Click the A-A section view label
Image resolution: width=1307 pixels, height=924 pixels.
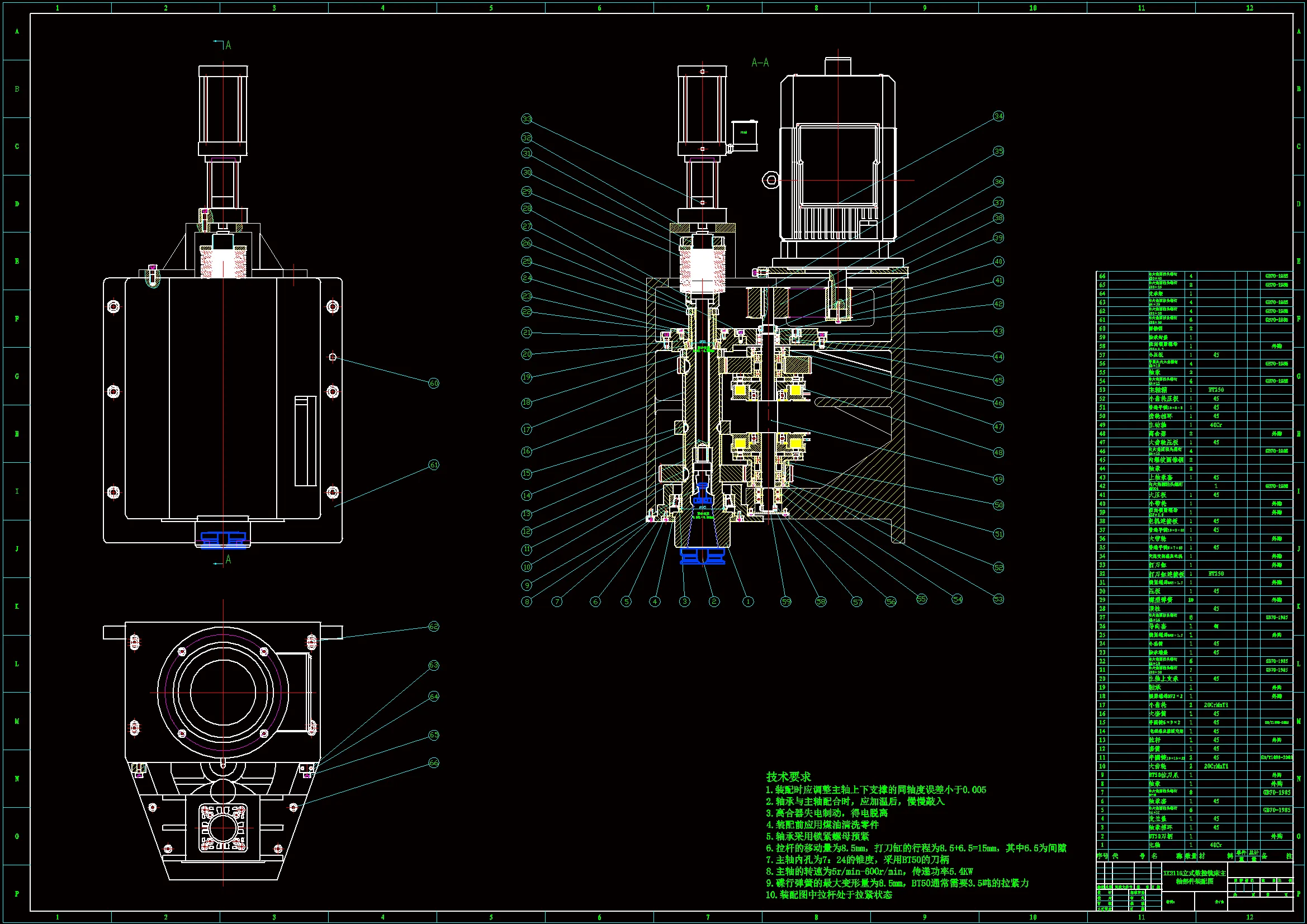760,63
